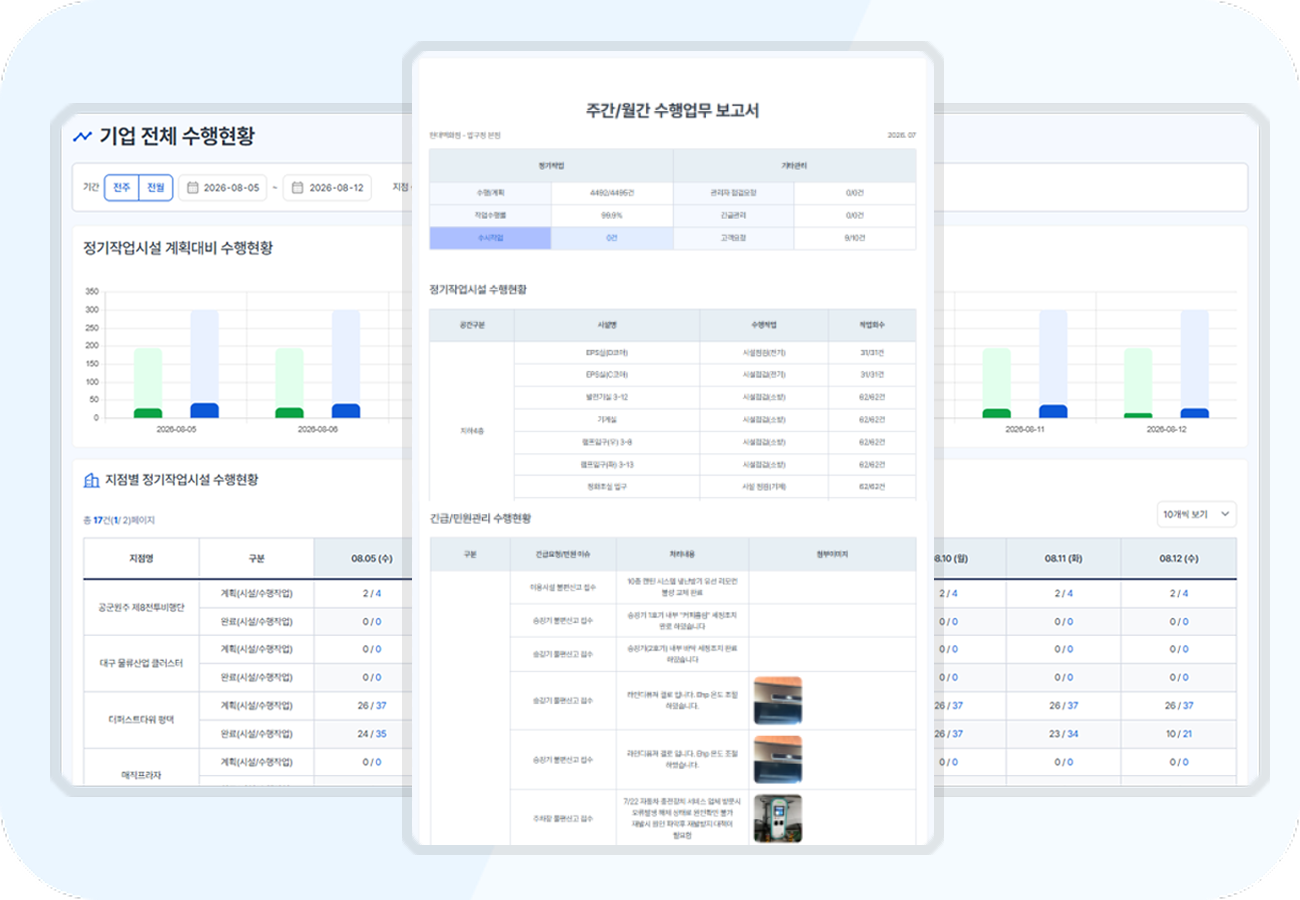The image size is (1300, 900).
Task: Click the 9/10건 value in the report summary
Action: (x=855, y=238)
